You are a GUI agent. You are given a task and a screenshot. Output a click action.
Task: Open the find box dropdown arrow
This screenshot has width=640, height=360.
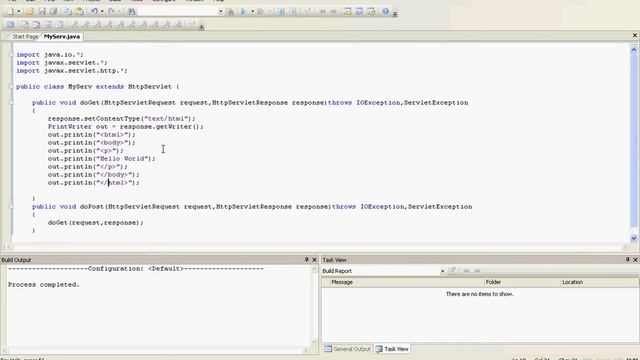(220, 11)
